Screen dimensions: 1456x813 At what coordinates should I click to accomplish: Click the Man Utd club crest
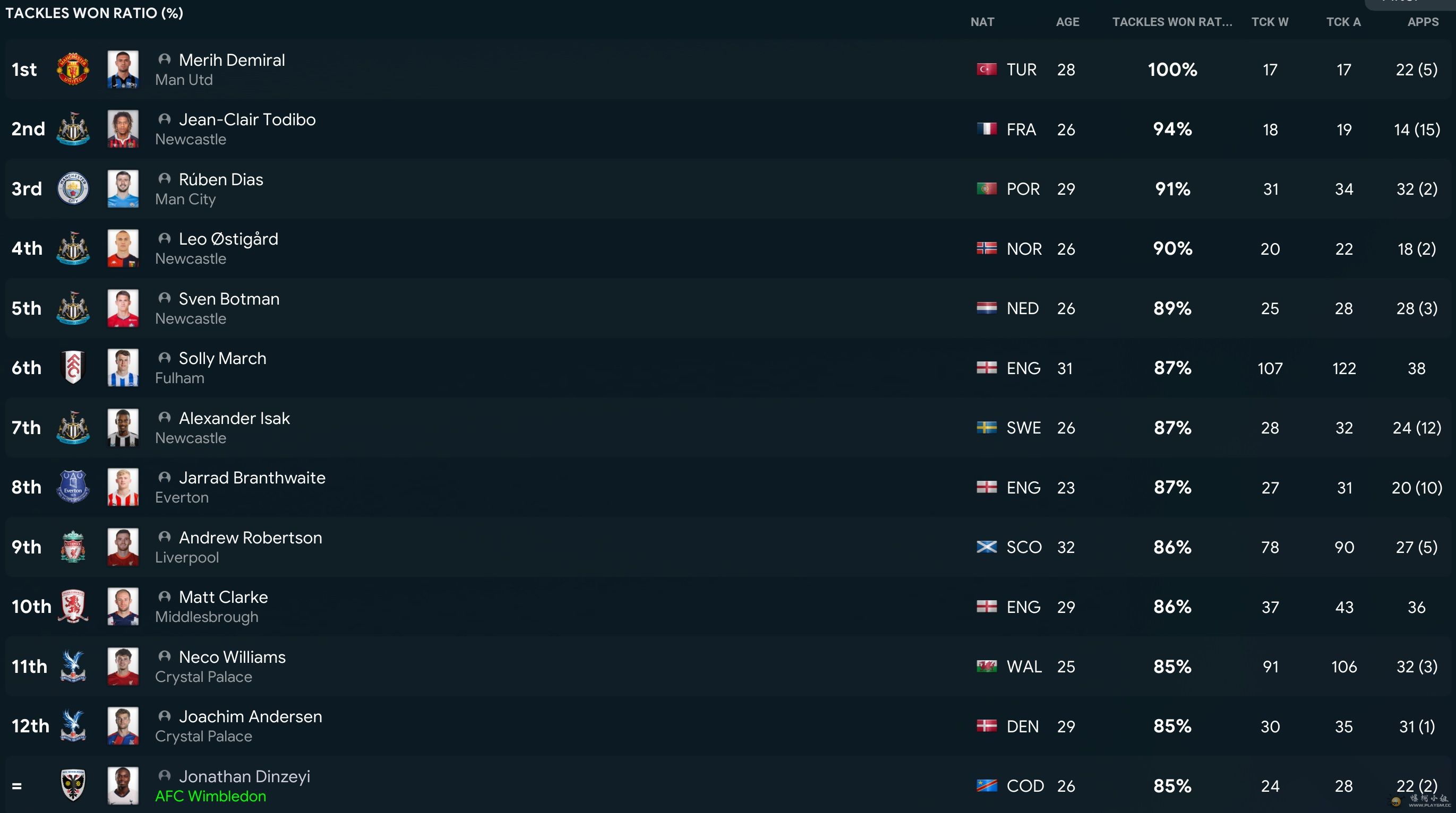pos(73,70)
